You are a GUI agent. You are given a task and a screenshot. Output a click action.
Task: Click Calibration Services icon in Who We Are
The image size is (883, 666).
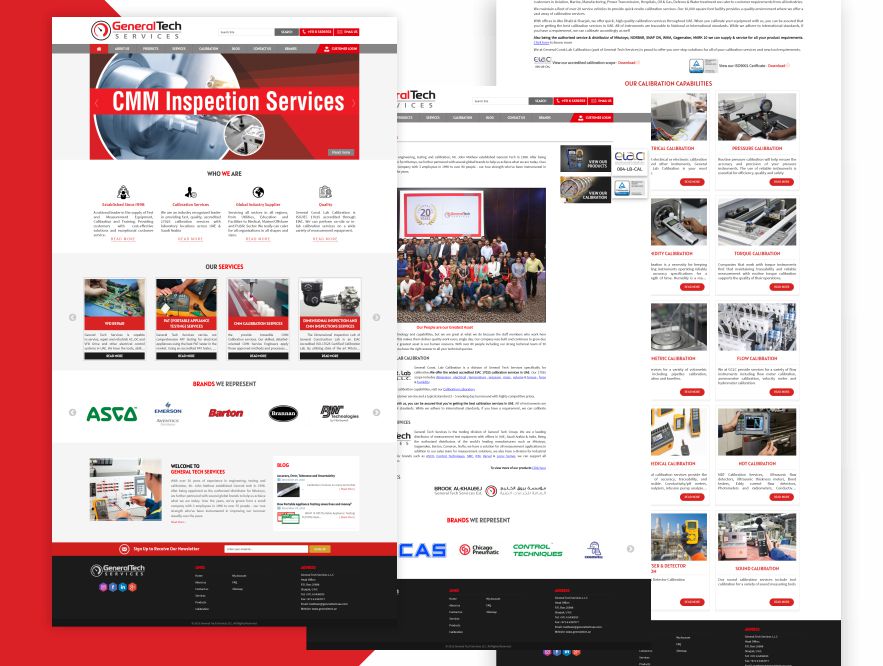[x=190, y=192]
